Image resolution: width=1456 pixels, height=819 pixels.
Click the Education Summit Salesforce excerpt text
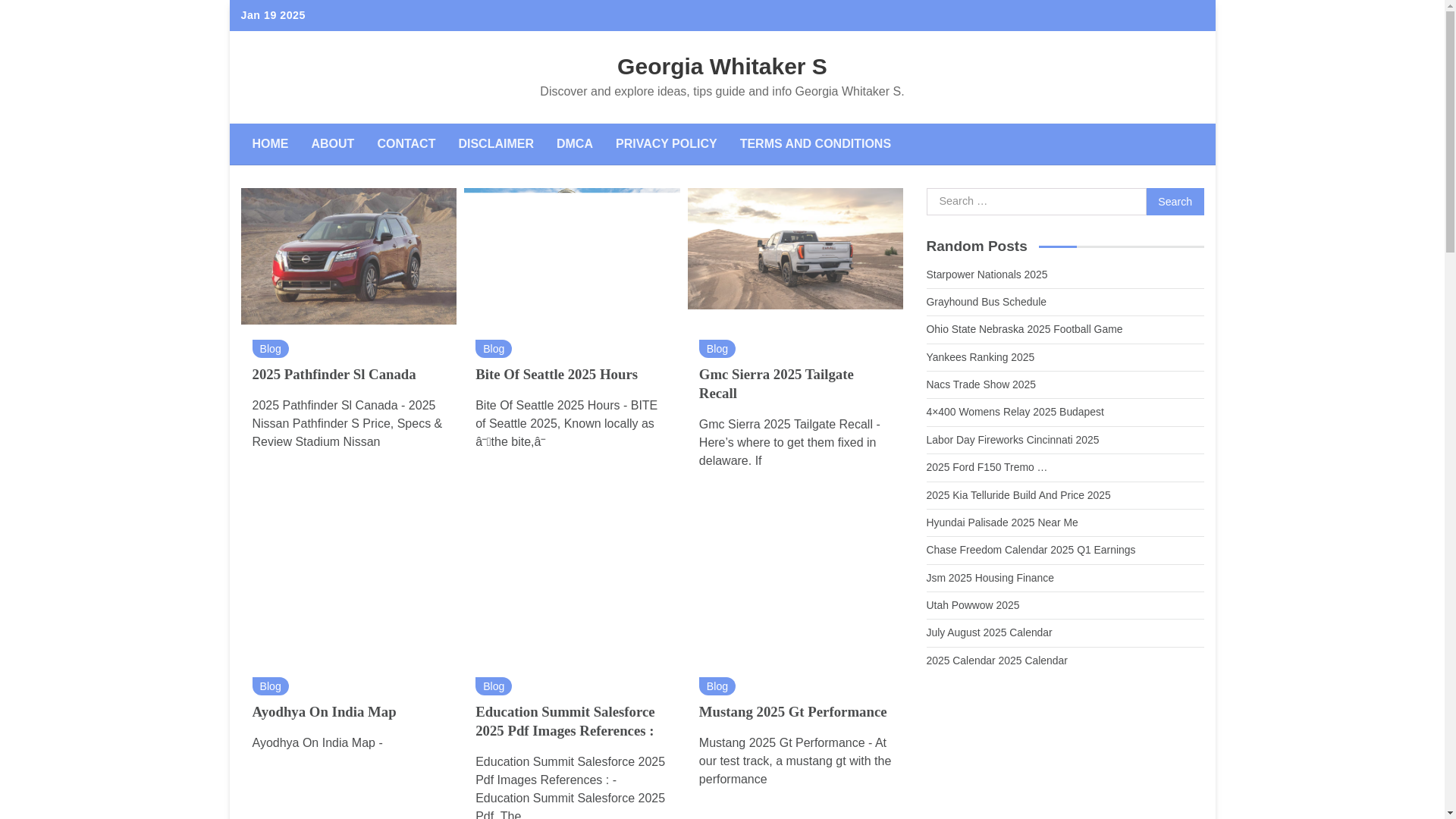pos(570,787)
